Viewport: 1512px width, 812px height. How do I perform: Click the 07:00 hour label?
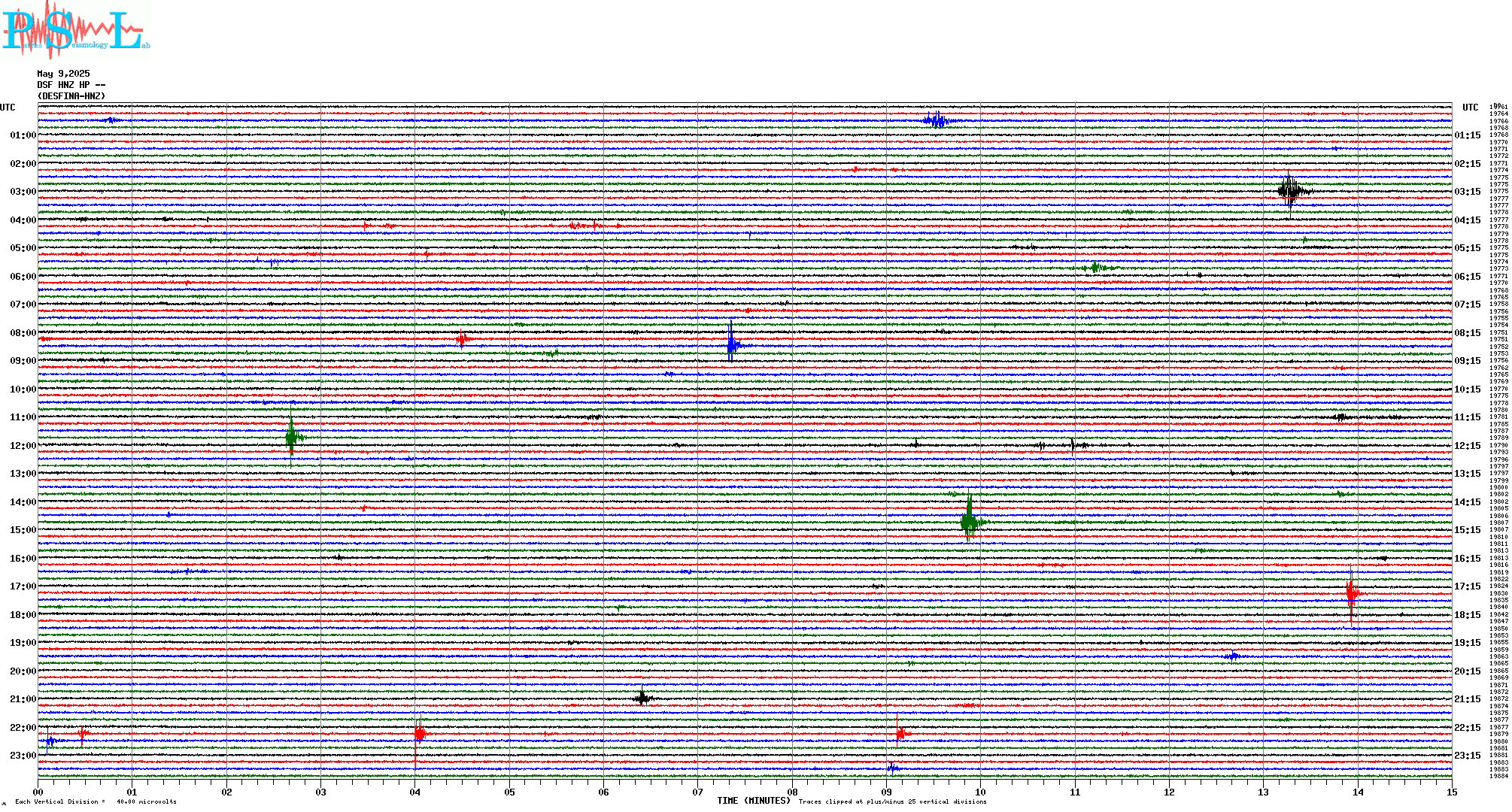click(x=23, y=304)
